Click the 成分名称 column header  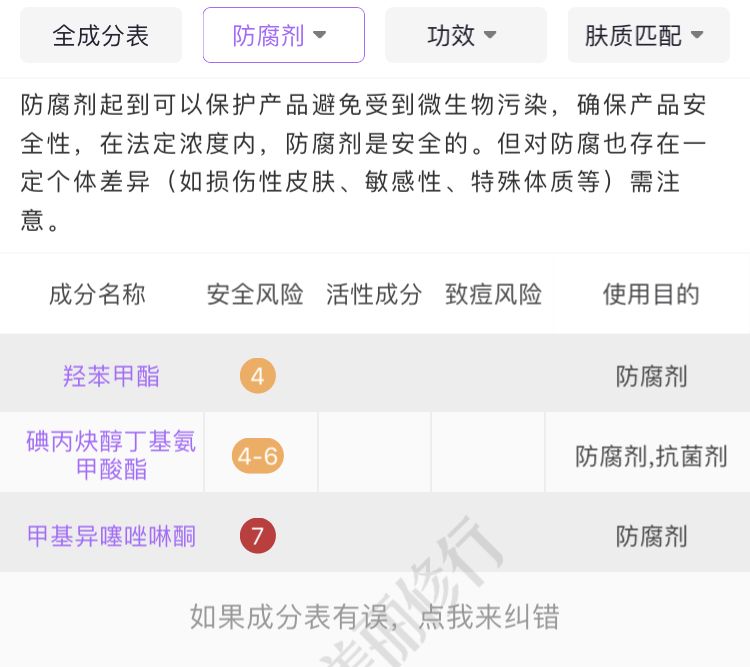(x=97, y=295)
